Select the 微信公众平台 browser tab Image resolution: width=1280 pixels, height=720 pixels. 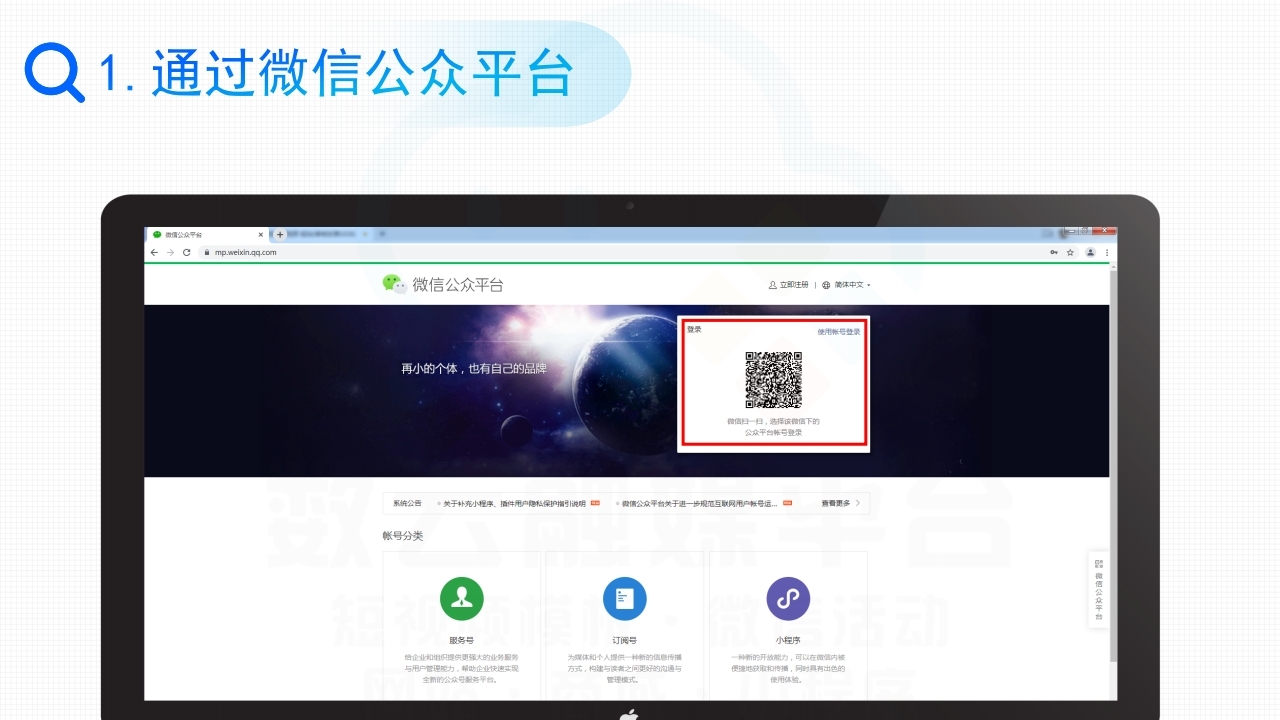pyautogui.click(x=206, y=234)
